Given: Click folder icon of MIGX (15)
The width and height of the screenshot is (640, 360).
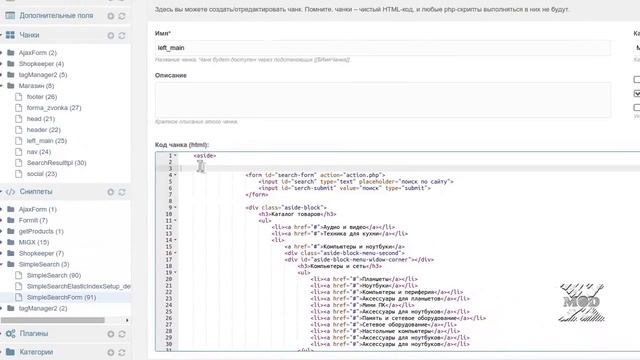Looking at the screenshot, I should [x=11, y=242].
